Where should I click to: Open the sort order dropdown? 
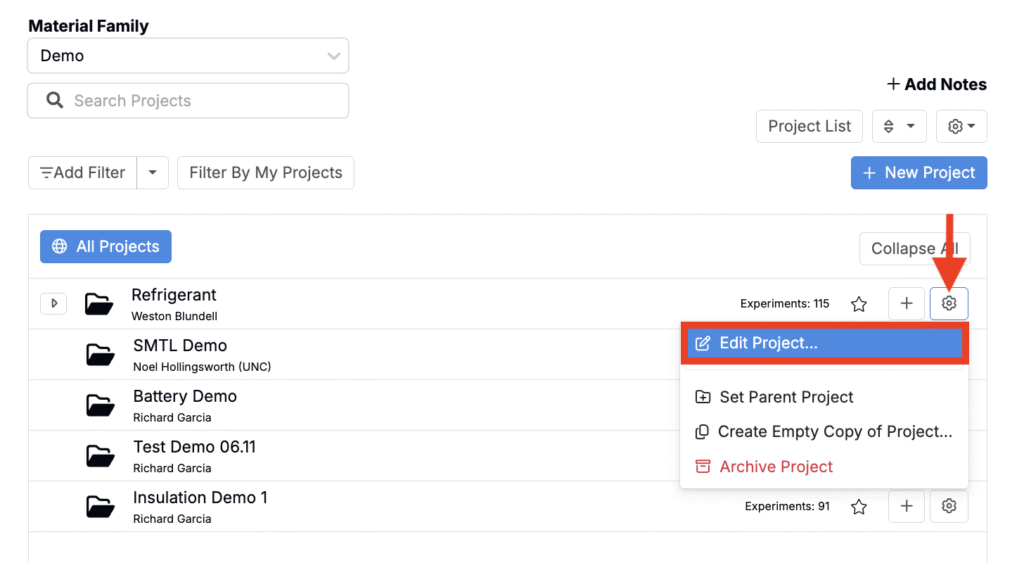pos(899,126)
